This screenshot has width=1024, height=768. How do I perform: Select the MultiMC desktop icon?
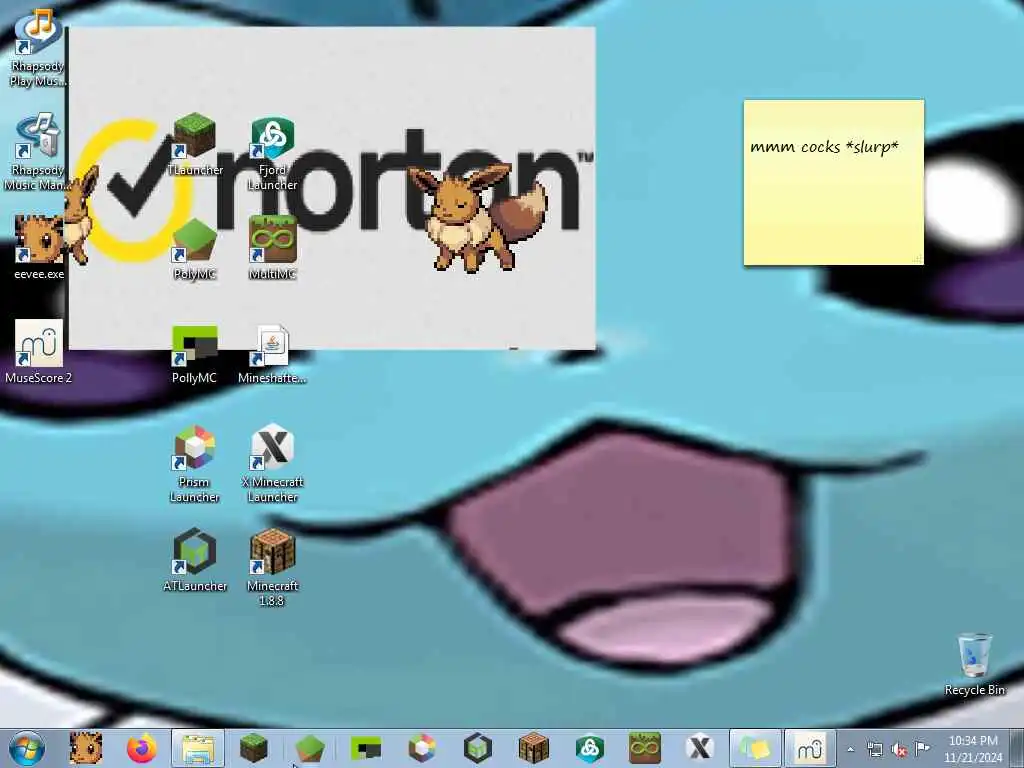click(x=272, y=248)
